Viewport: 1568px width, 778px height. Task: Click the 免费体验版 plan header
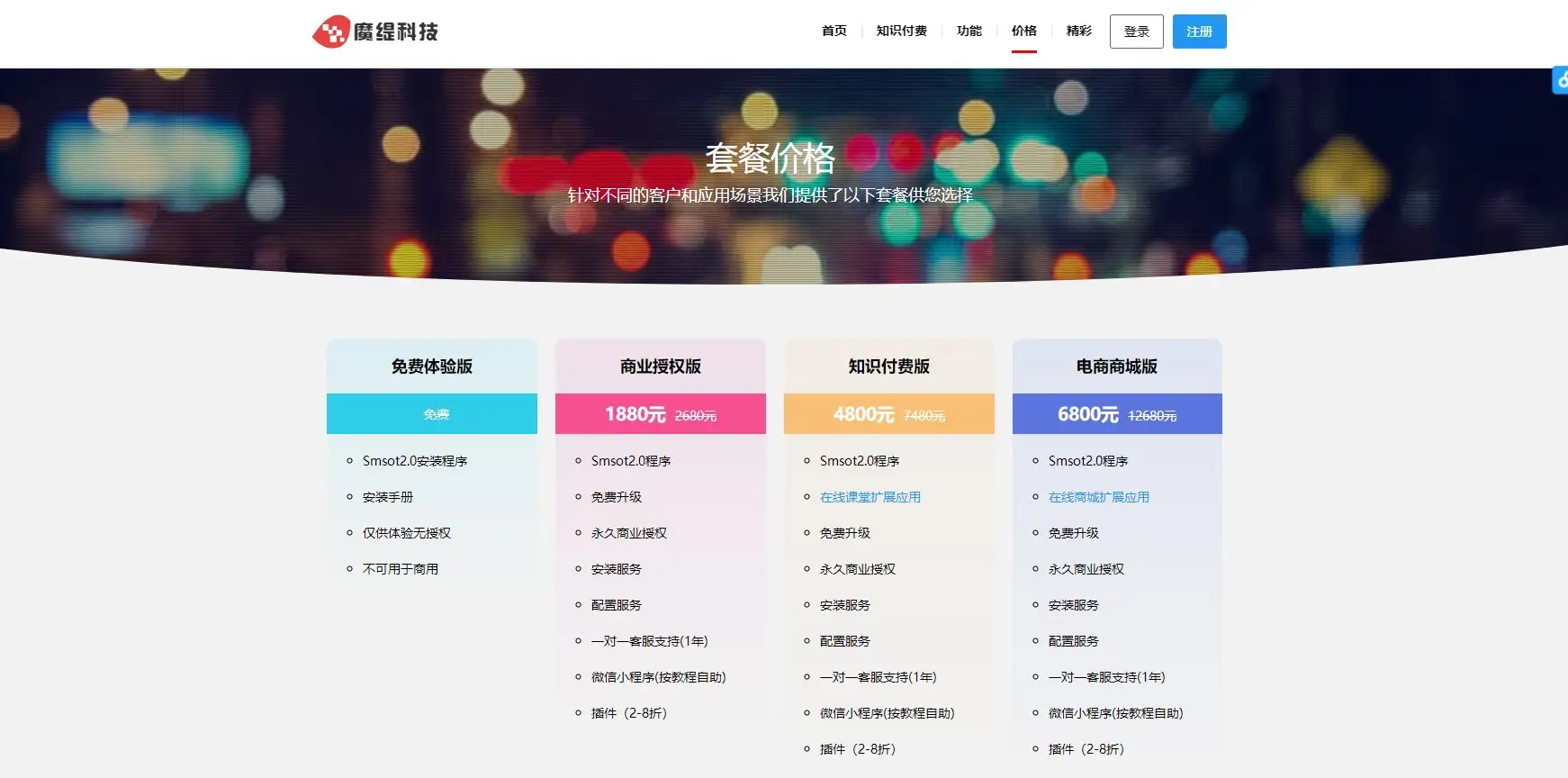[432, 366]
